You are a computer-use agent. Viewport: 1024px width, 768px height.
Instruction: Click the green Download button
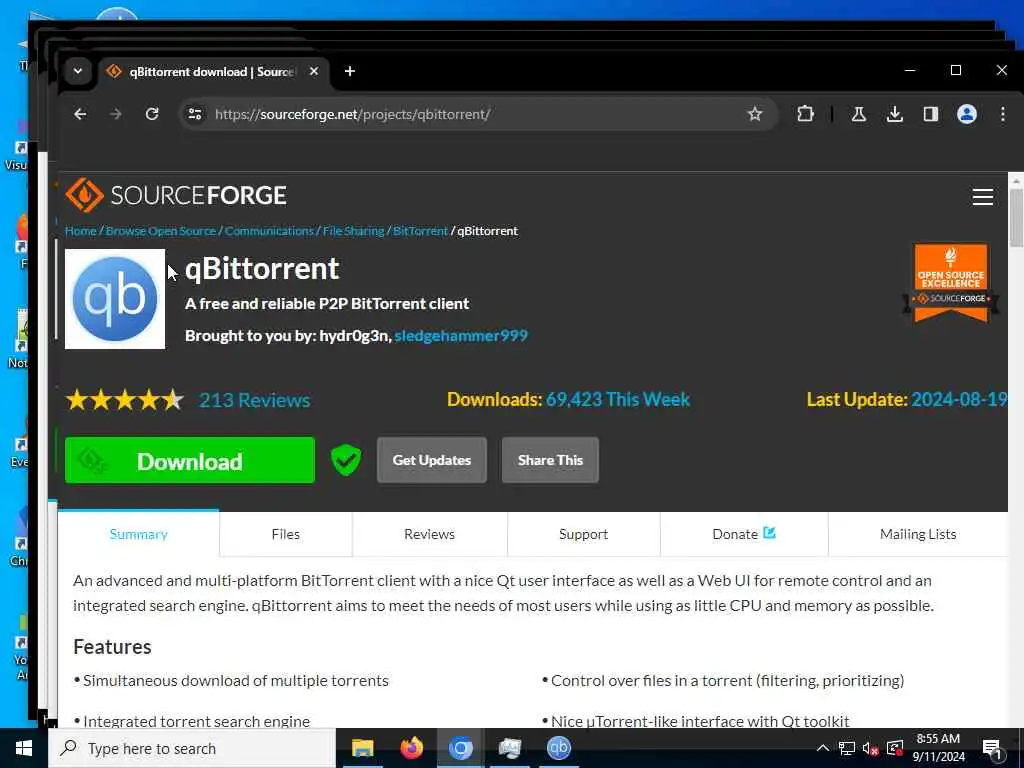click(x=189, y=460)
